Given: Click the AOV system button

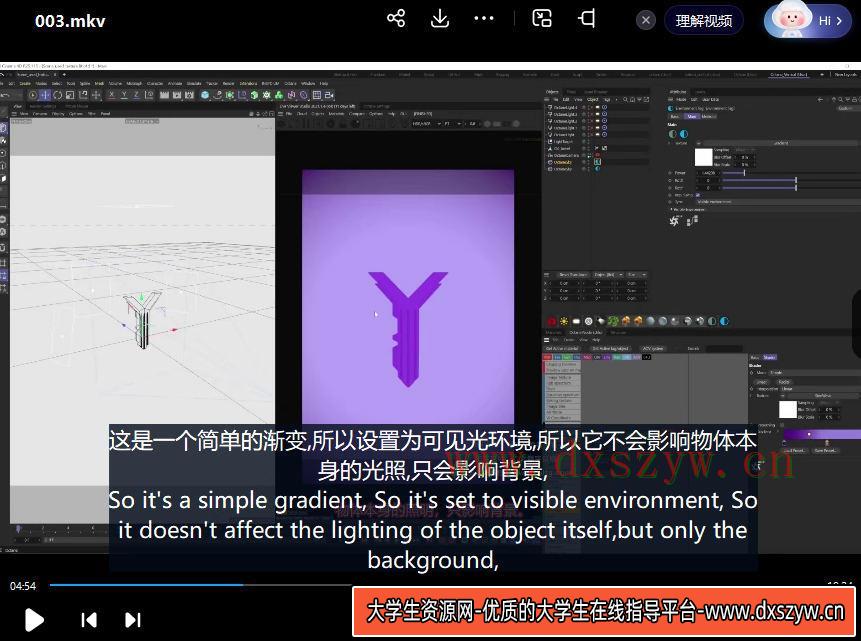Looking at the screenshot, I should 653,348.
